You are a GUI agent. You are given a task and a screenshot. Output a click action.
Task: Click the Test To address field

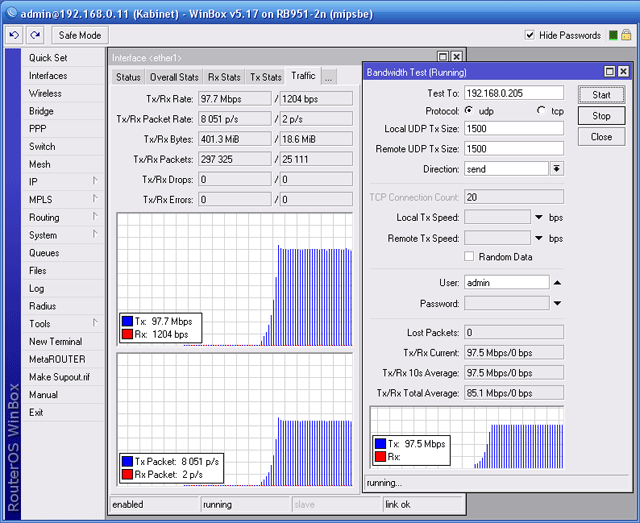514,93
